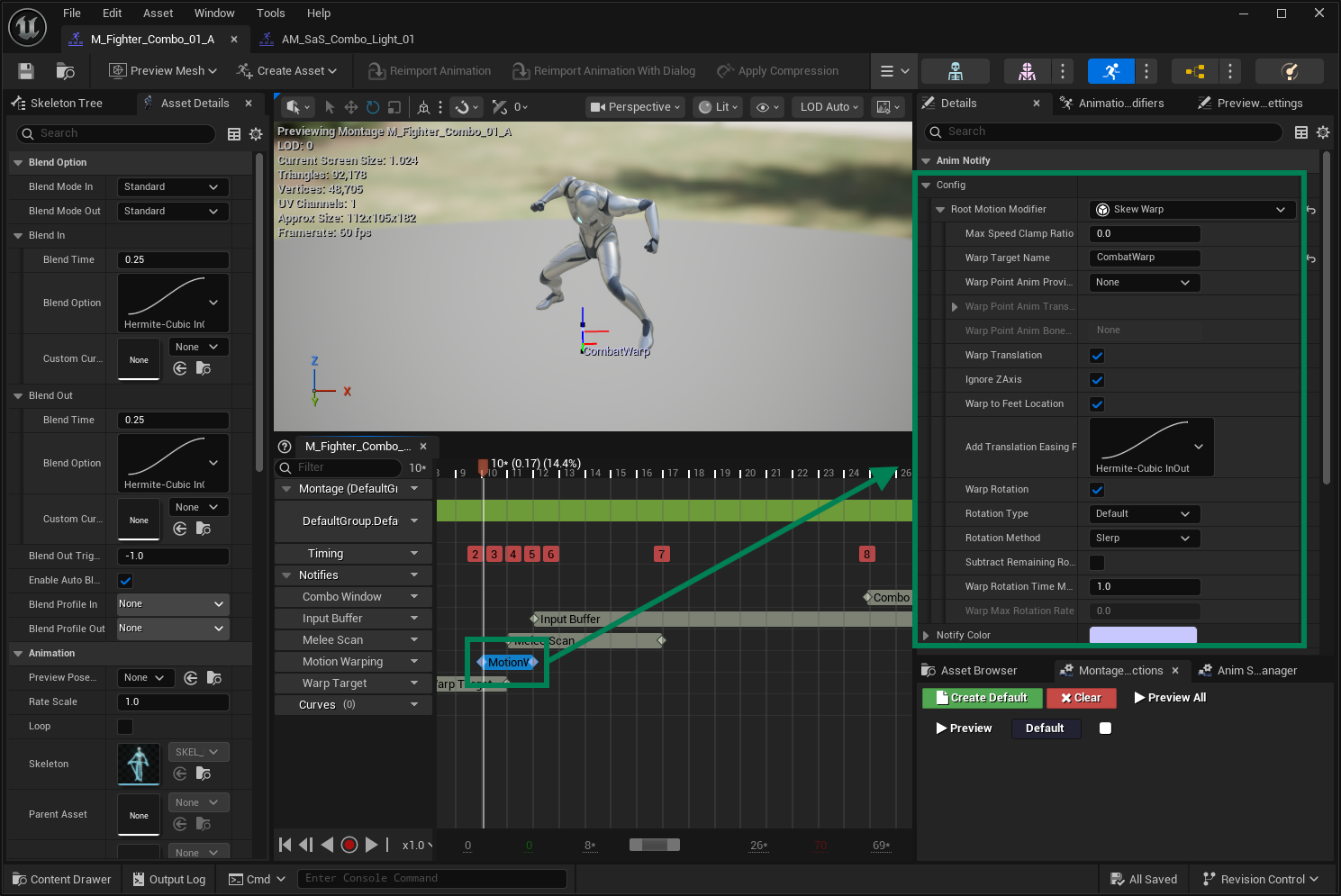Click Browse to asset in Content Browser icon
Image resolution: width=1341 pixels, height=896 pixels.
click(65, 71)
